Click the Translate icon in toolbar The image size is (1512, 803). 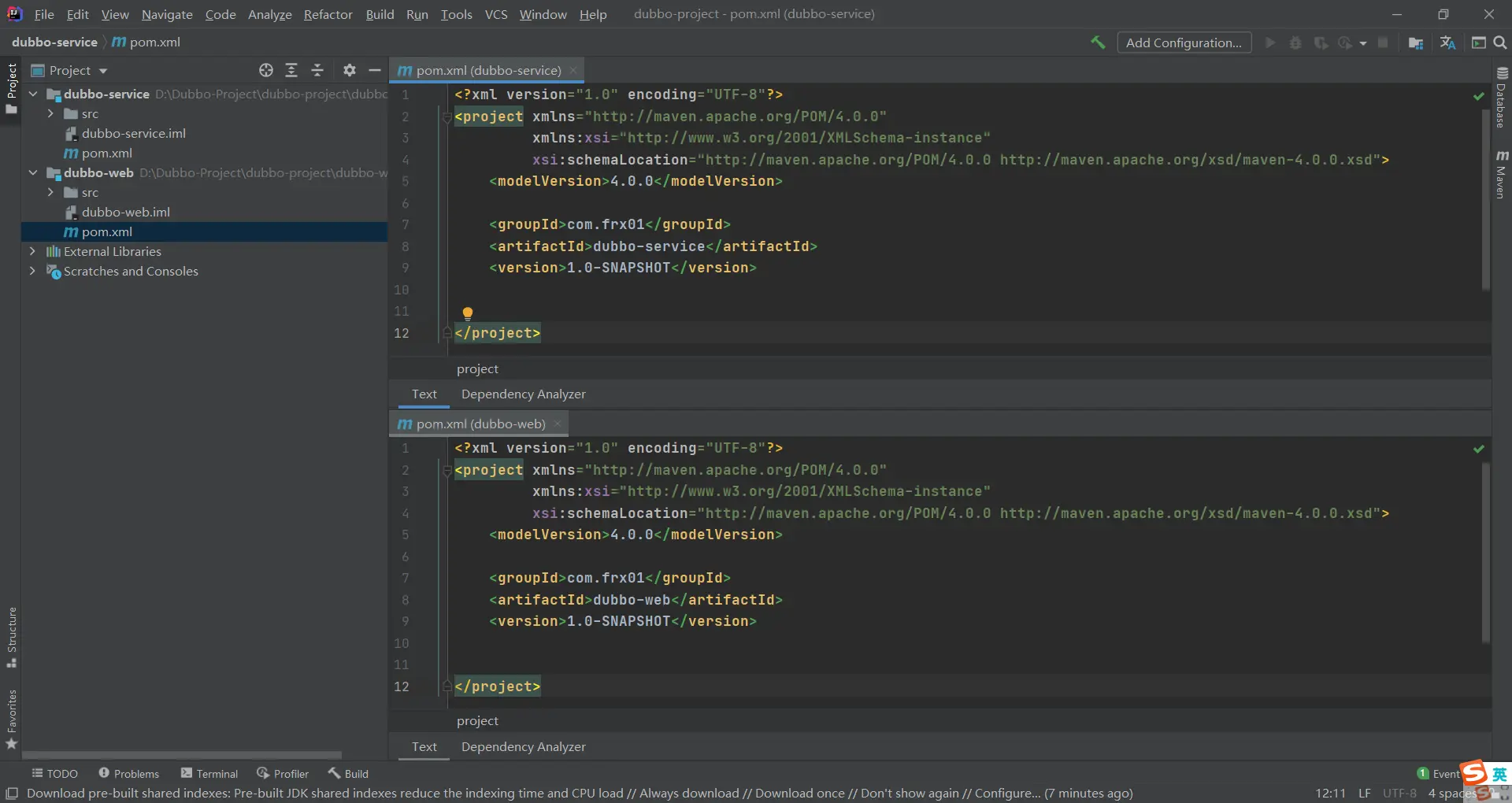(x=1447, y=43)
